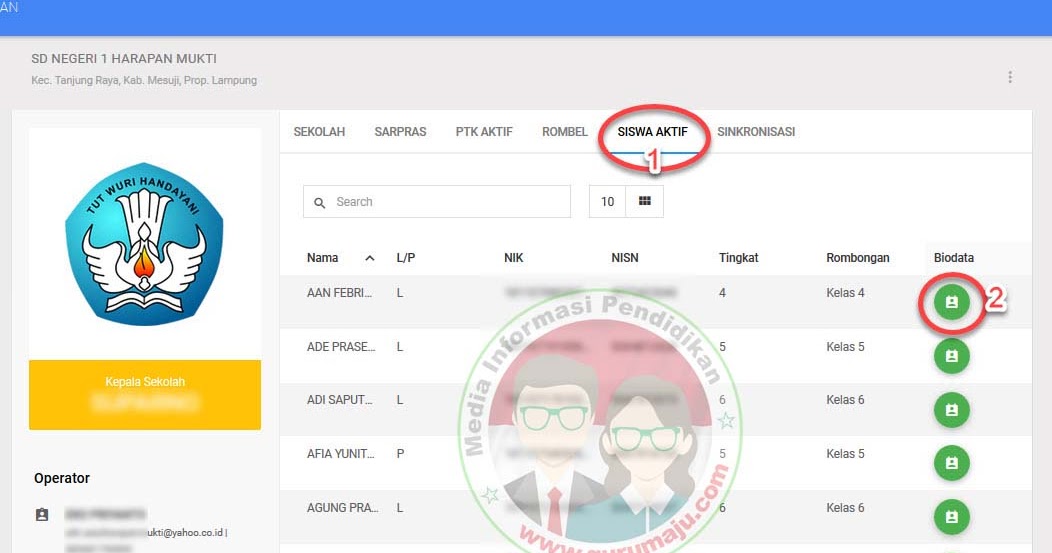Select the SISWA AKTIF tab
Viewport: 1052px width, 553px height.
pos(653,132)
